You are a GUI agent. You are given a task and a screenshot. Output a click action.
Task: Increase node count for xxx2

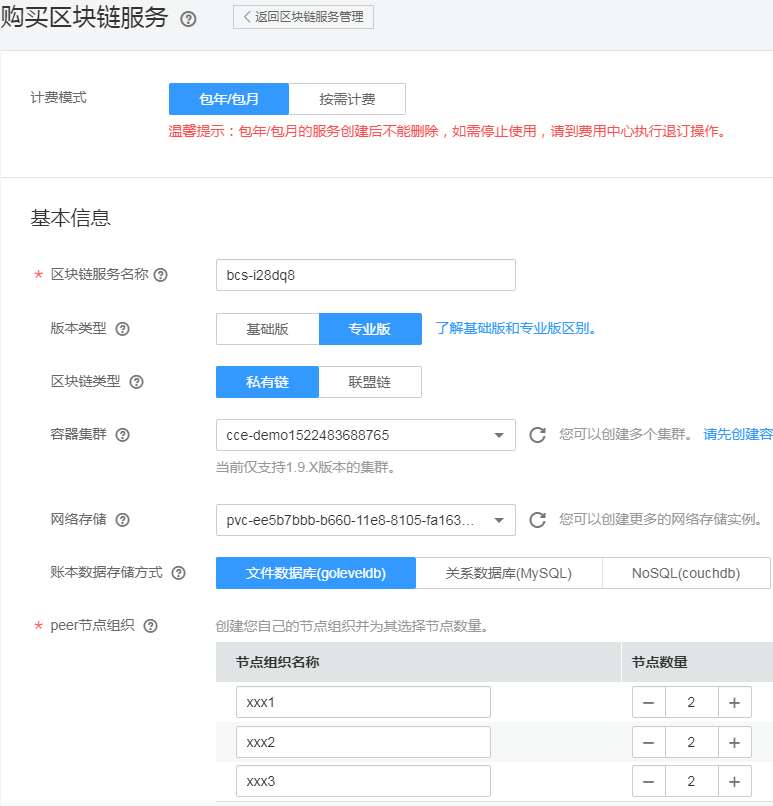pos(734,742)
